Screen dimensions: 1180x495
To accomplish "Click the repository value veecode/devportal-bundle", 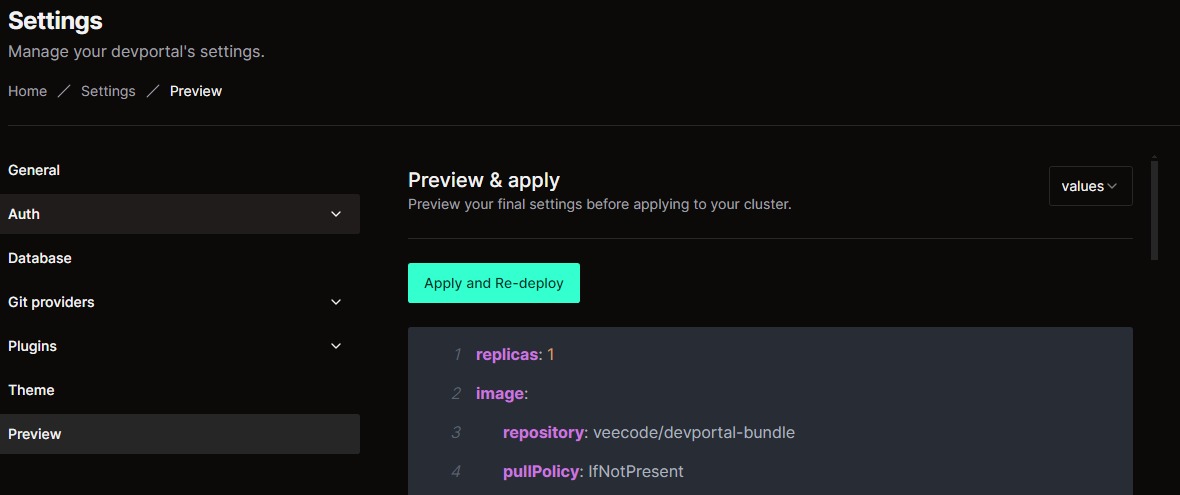I will click(693, 433).
